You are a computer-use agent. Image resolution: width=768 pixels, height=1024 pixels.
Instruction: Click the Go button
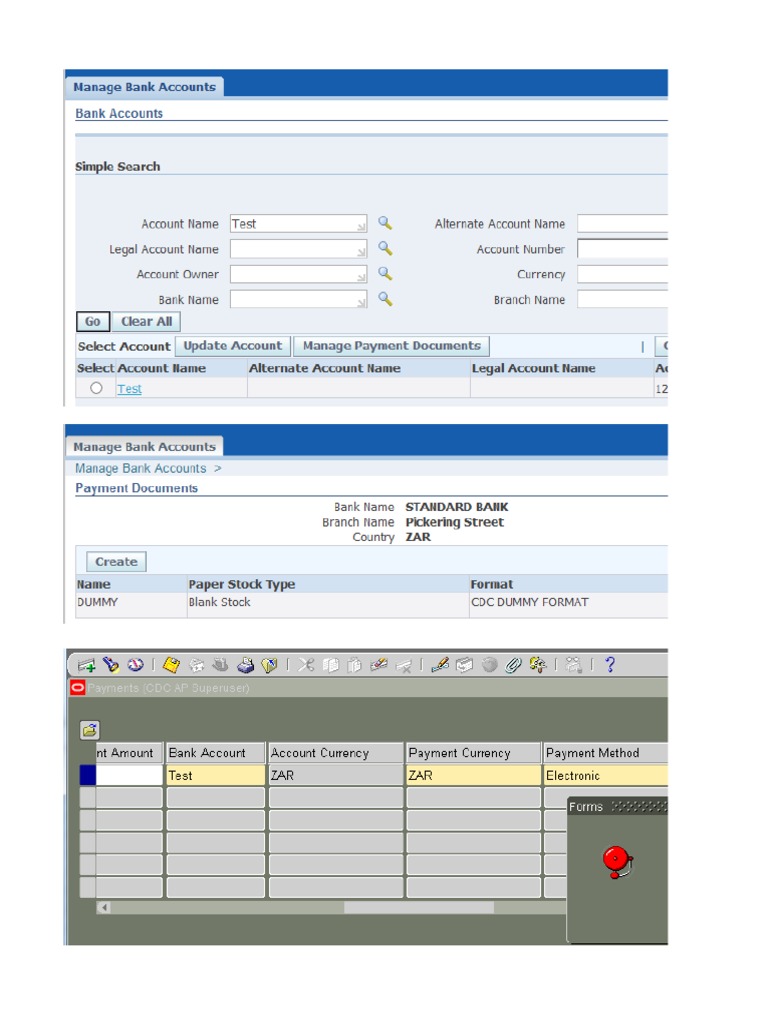tap(93, 321)
